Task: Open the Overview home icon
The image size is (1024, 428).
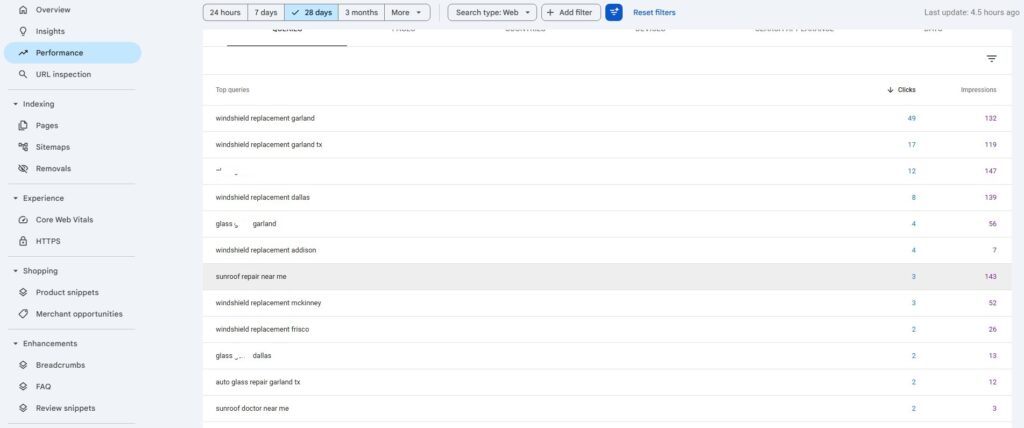Action: 23,9
